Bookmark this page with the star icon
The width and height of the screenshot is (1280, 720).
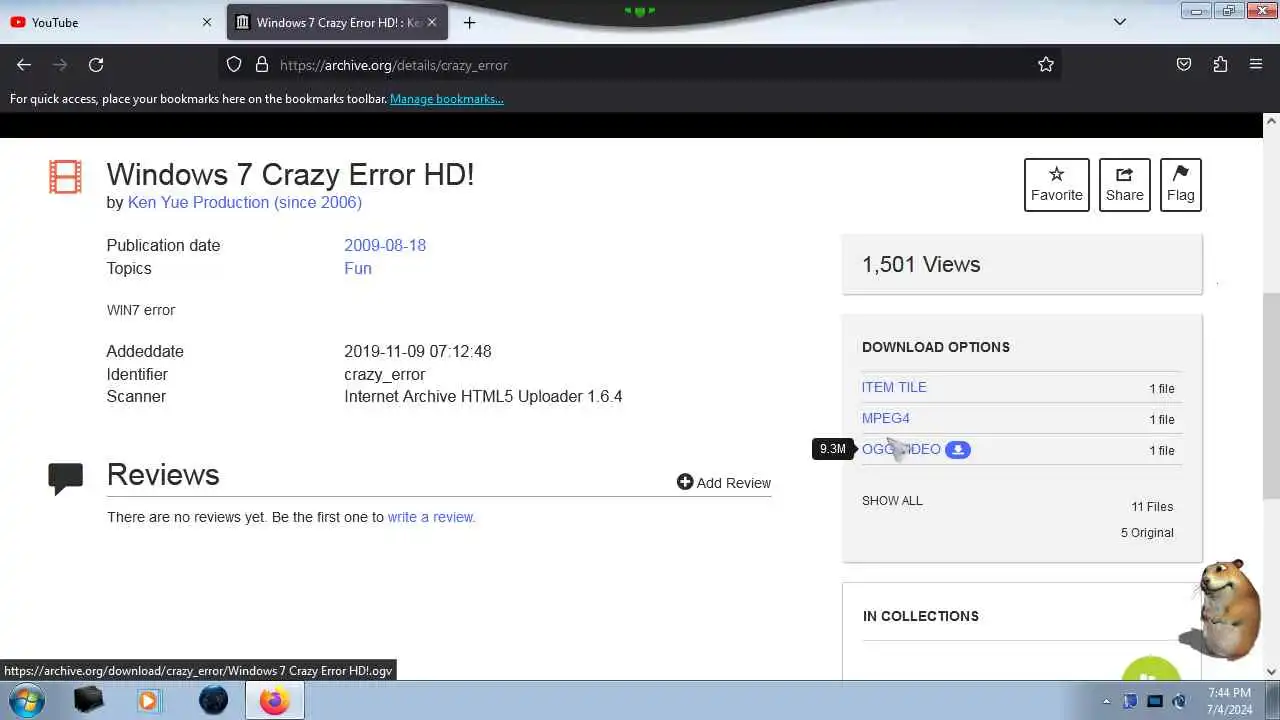tap(1046, 65)
